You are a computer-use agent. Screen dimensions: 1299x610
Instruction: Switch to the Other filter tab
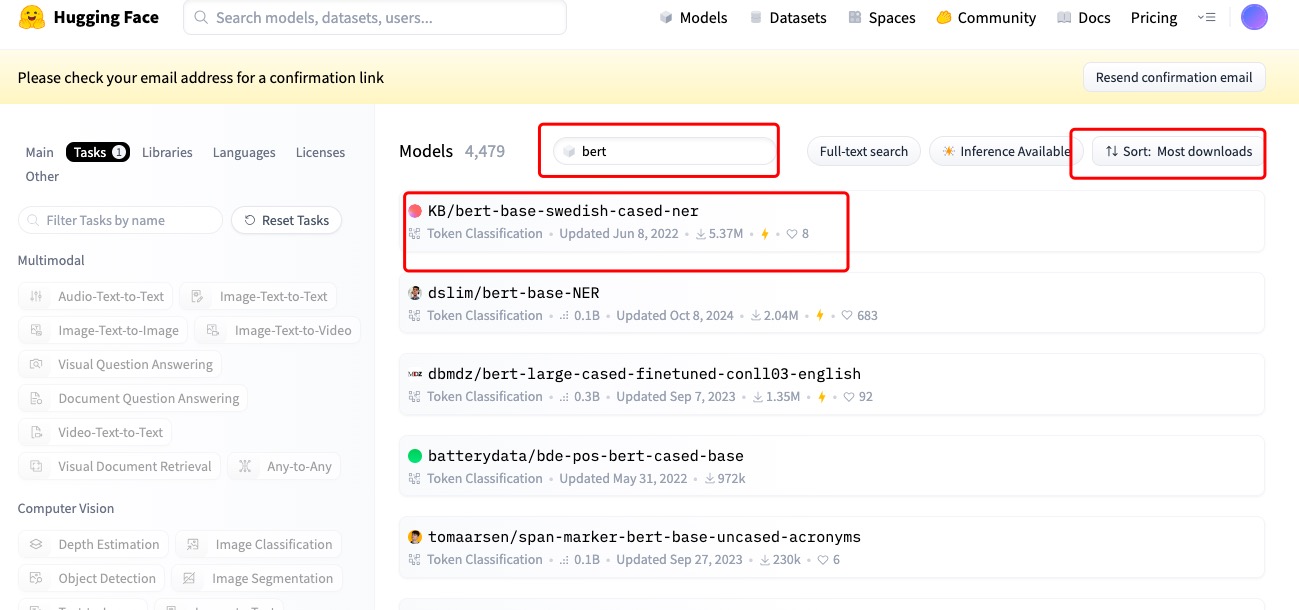click(42, 176)
